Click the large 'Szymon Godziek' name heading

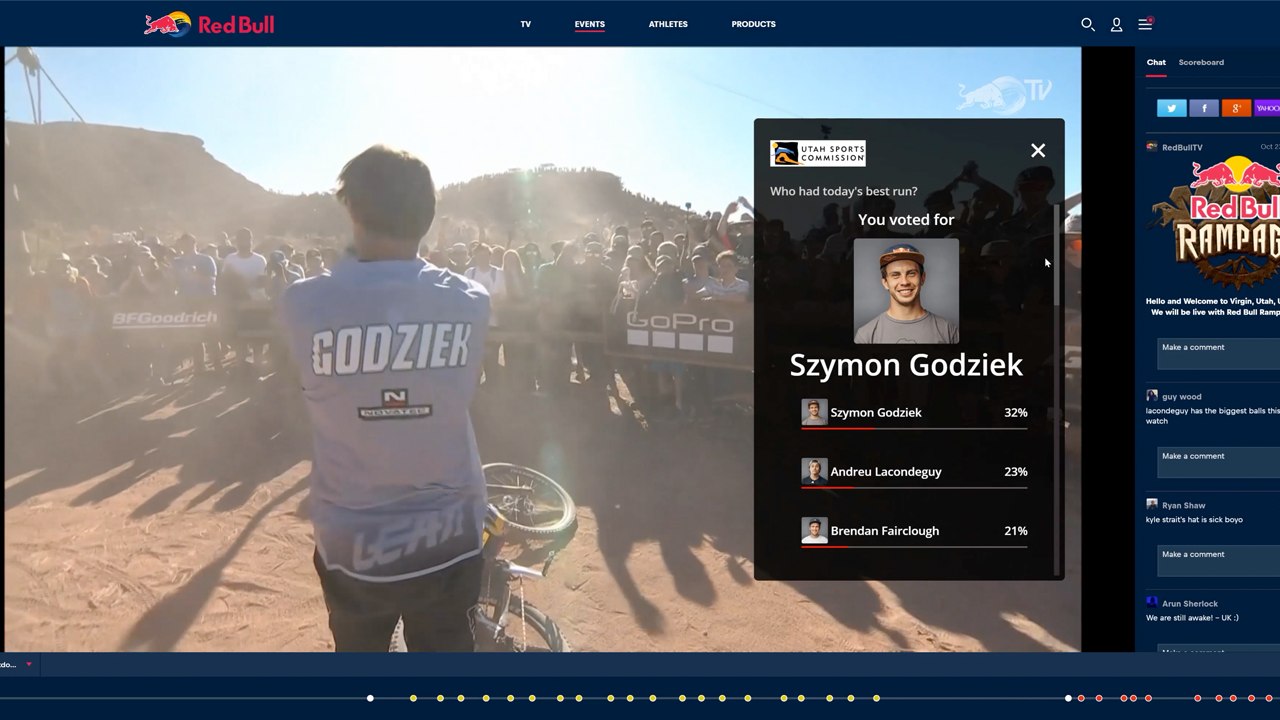point(906,365)
